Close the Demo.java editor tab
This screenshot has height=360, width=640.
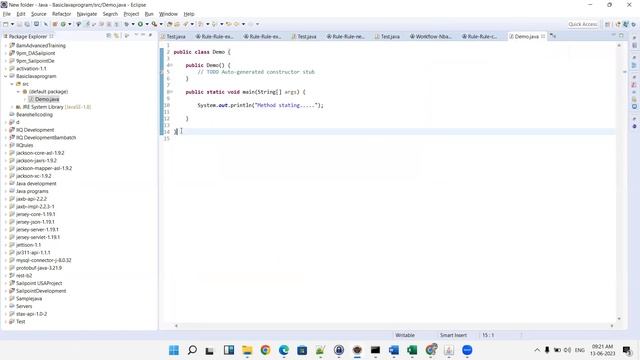pyautogui.click(x=543, y=36)
